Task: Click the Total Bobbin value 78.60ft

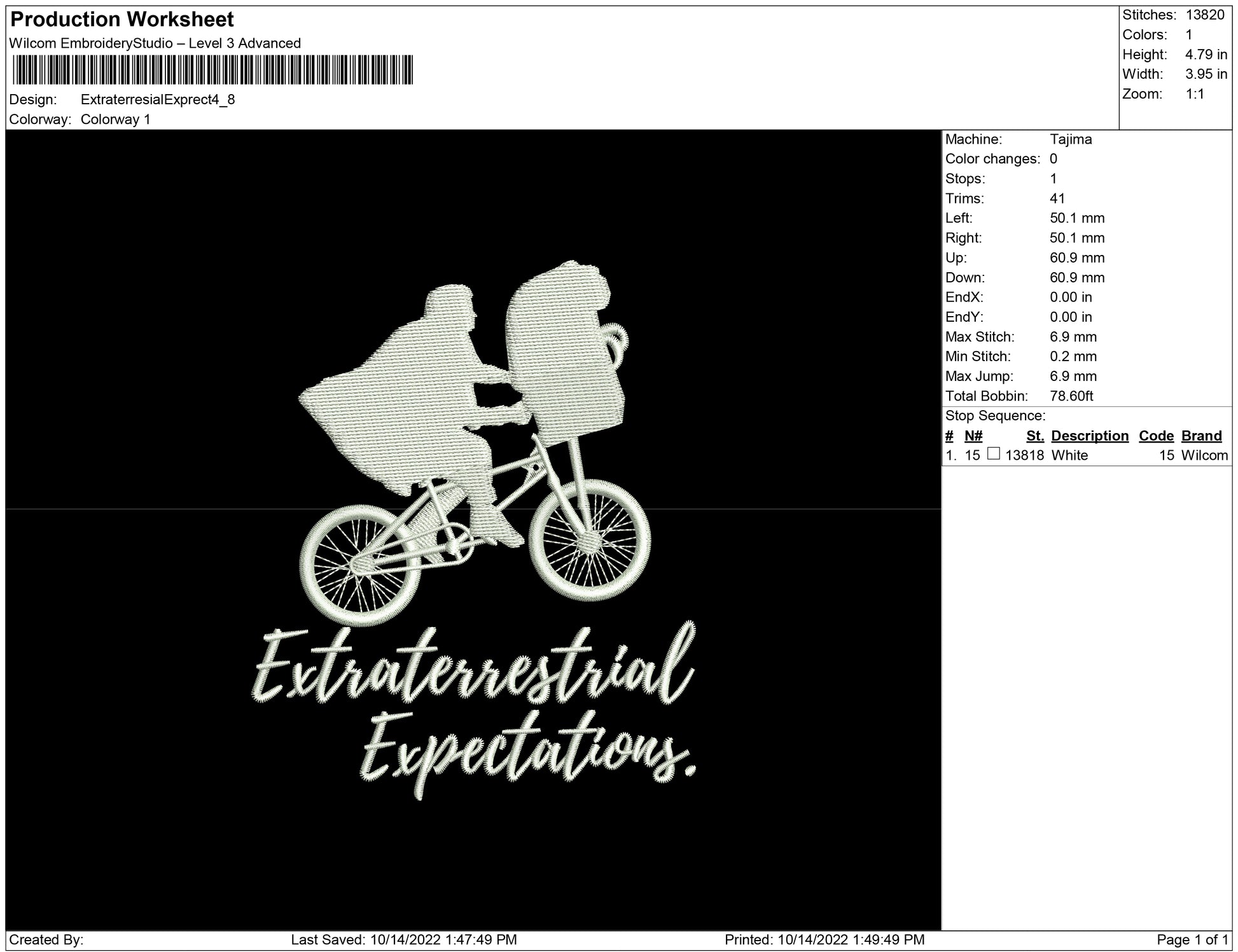Action: [1071, 396]
